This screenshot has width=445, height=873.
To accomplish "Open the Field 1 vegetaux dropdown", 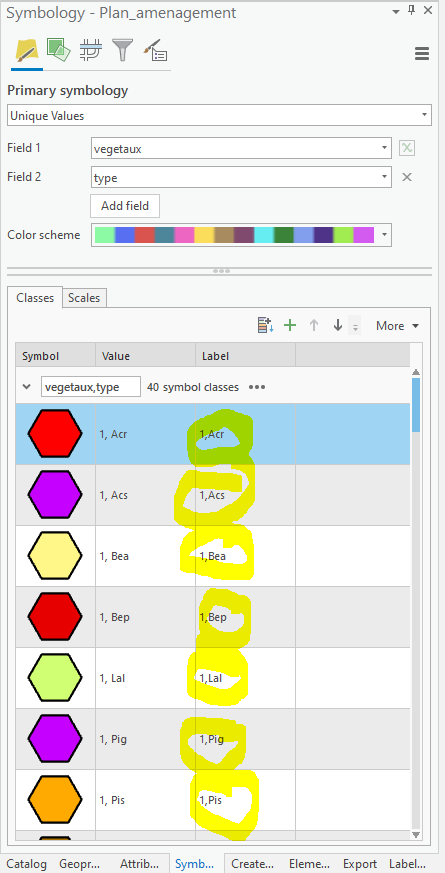I will pyautogui.click(x=241, y=148).
